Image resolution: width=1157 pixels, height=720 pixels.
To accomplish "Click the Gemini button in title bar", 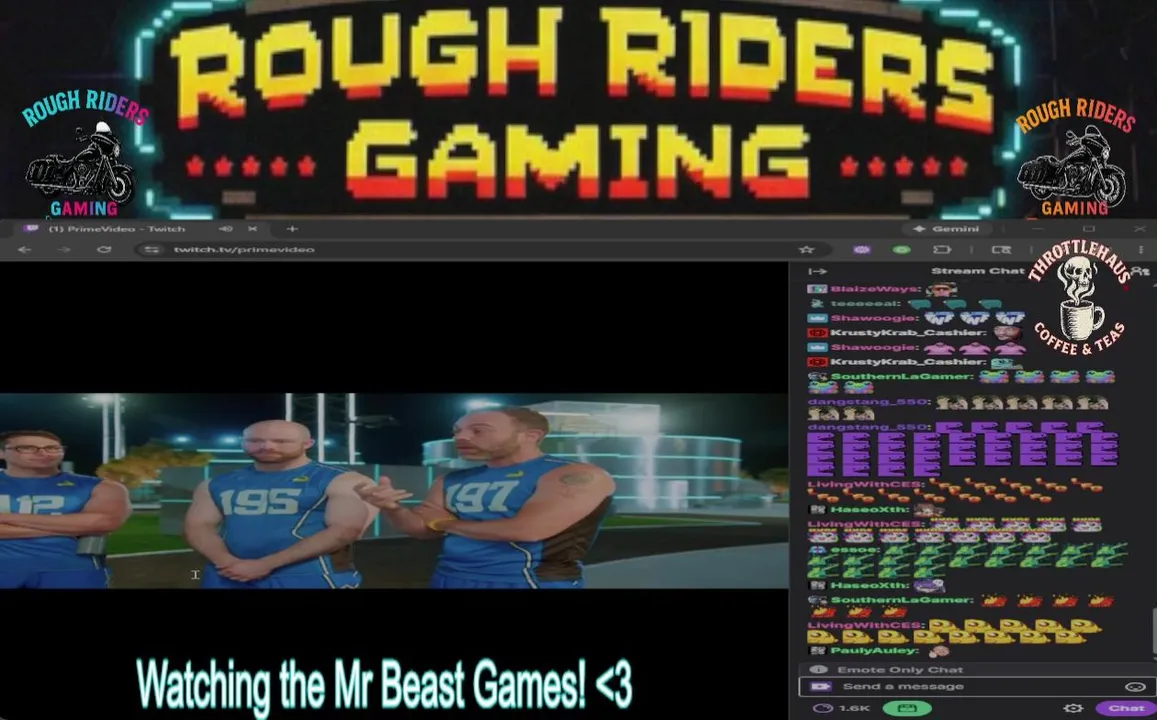I will (946, 229).
